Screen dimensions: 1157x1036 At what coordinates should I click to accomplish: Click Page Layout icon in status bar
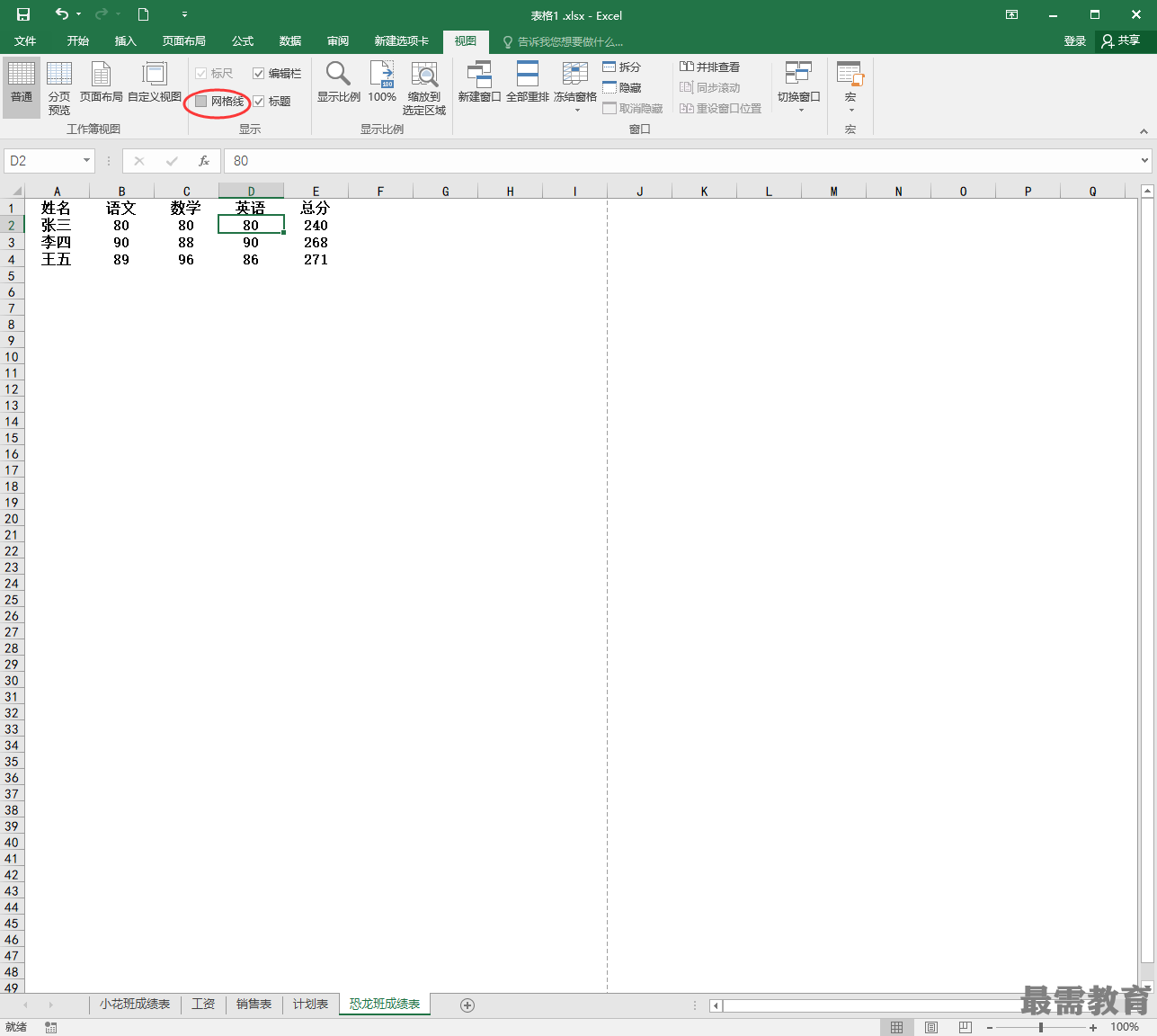click(x=930, y=1027)
